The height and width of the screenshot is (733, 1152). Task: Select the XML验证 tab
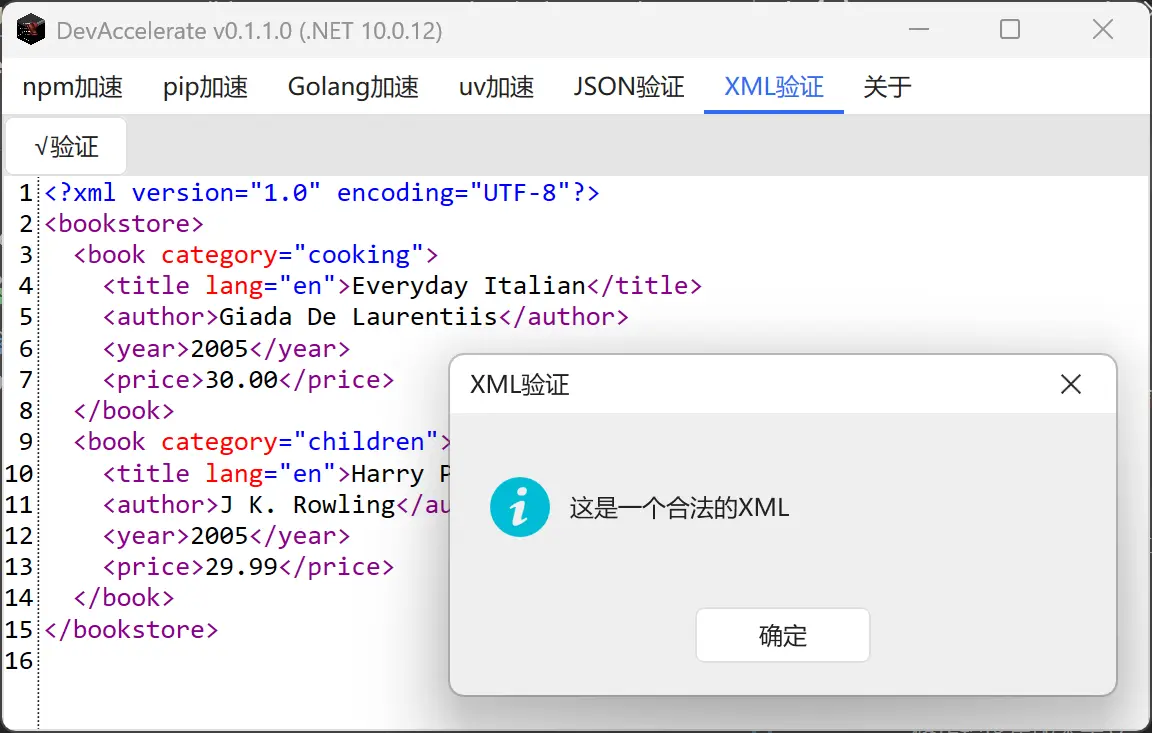coord(774,87)
